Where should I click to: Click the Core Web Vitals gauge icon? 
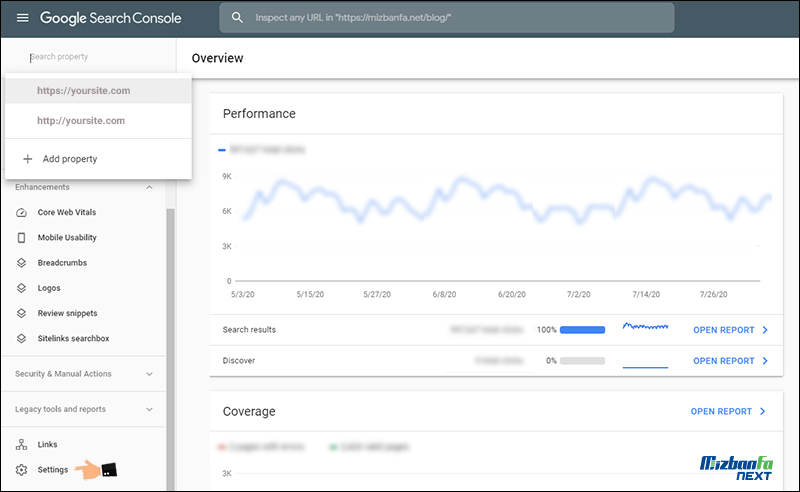pos(21,212)
